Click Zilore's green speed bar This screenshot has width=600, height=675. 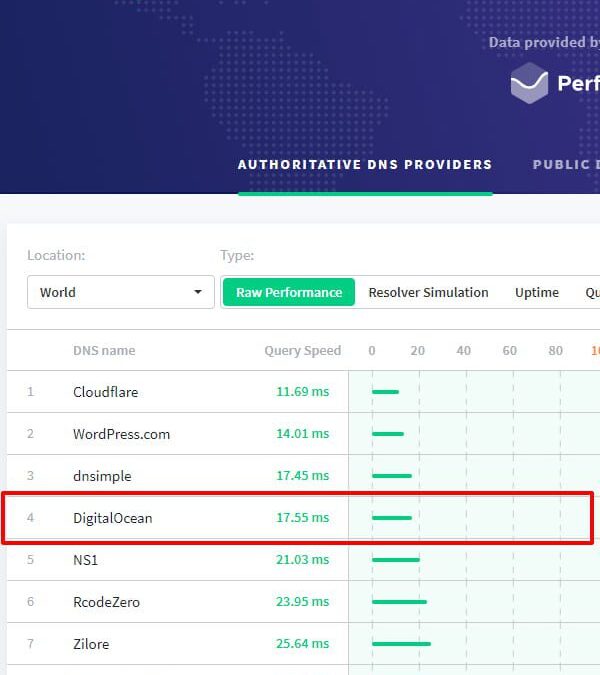(x=402, y=644)
